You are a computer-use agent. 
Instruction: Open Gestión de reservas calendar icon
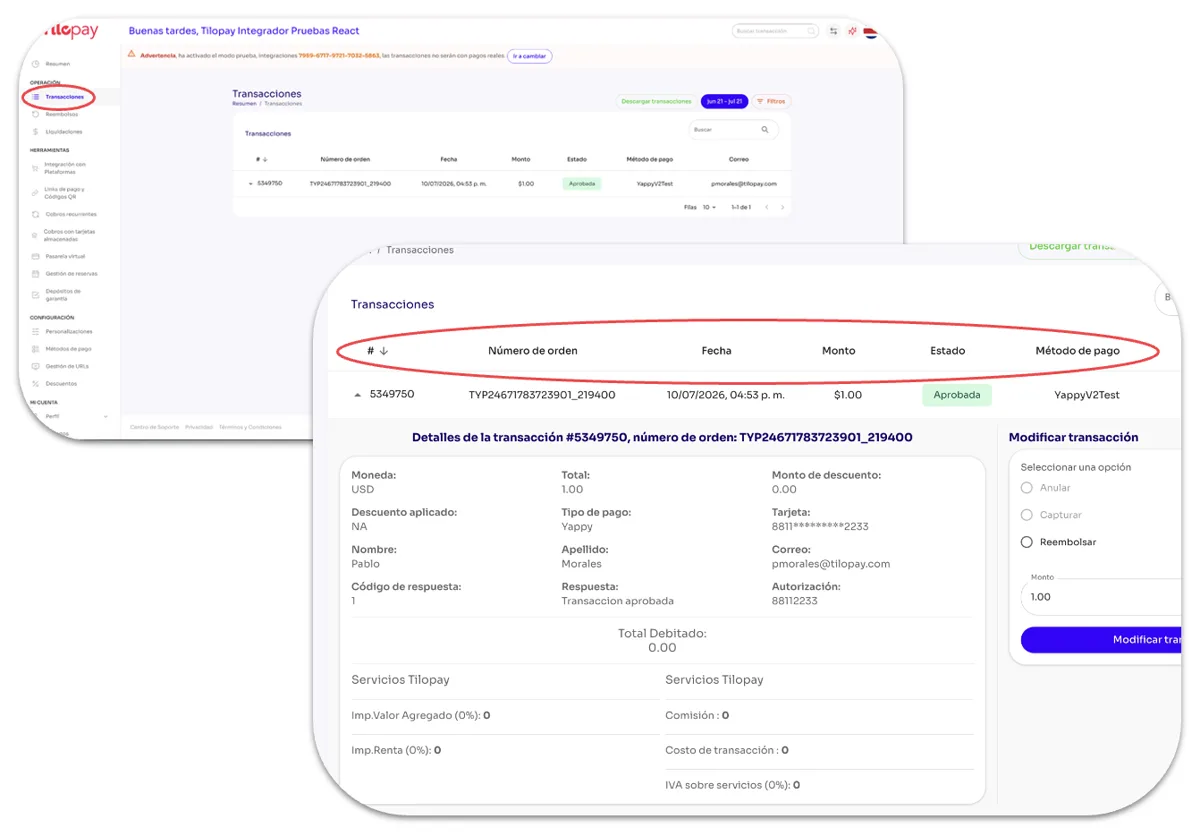(x=35, y=274)
